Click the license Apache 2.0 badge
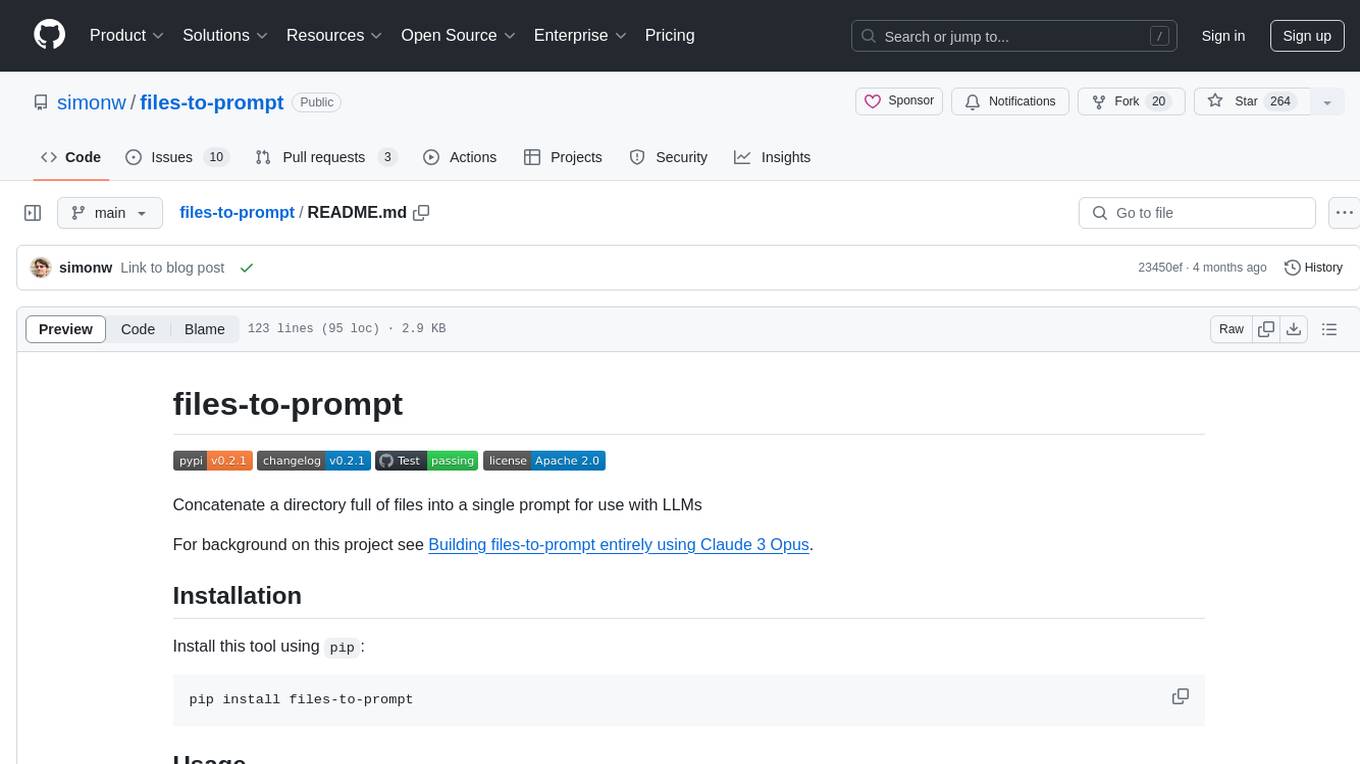1360x764 pixels. (544, 460)
